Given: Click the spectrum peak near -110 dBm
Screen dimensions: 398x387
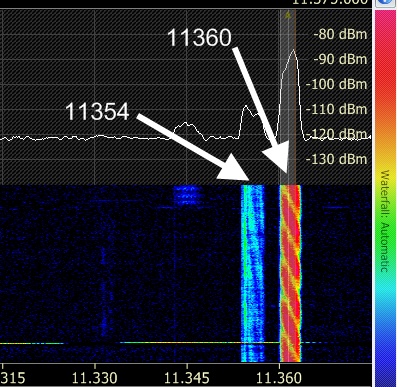Looking at the screenshot, I should point(246,108).
